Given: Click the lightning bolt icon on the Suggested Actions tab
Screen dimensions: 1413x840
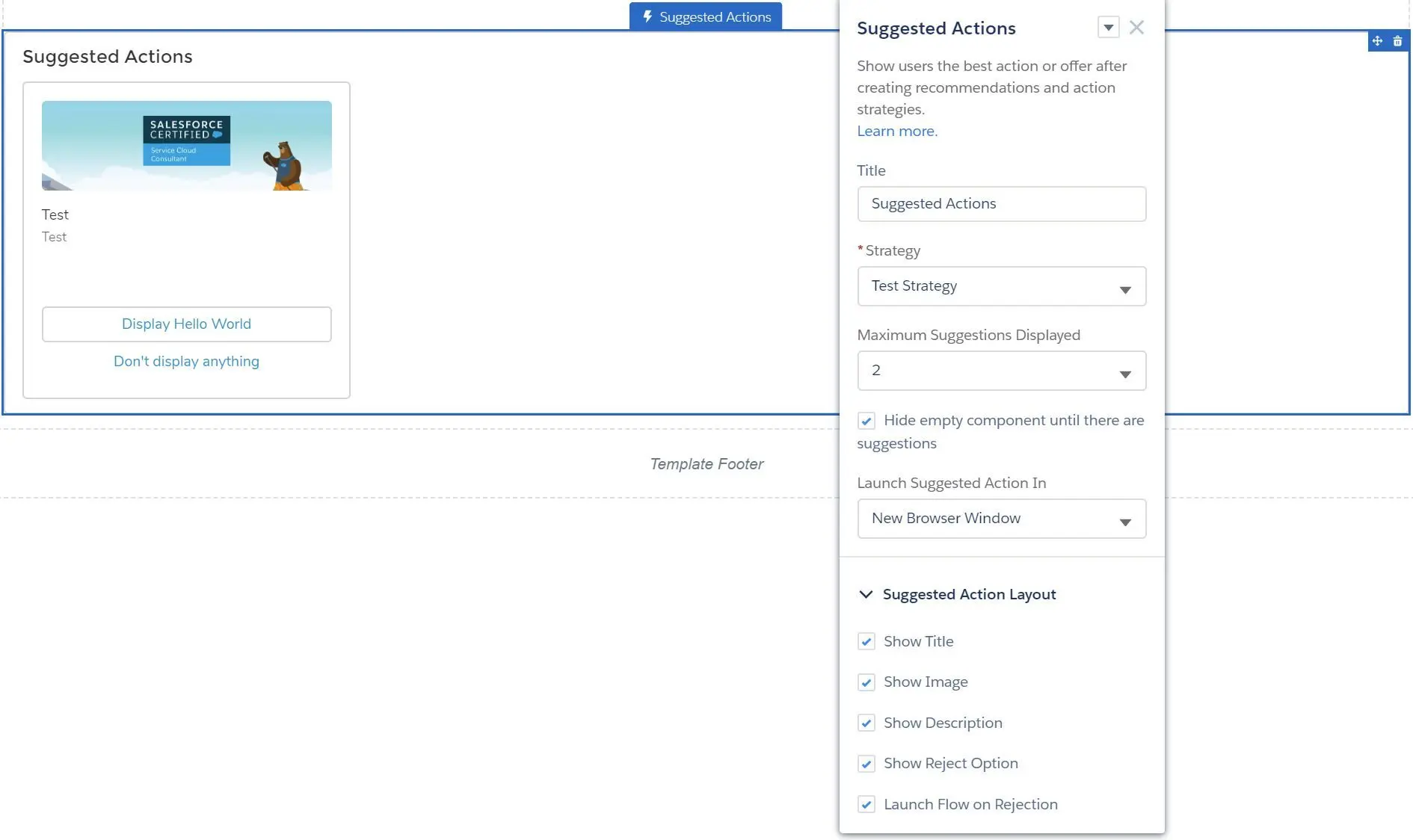Looking at the screenshot, I should [x=647, y=16].
